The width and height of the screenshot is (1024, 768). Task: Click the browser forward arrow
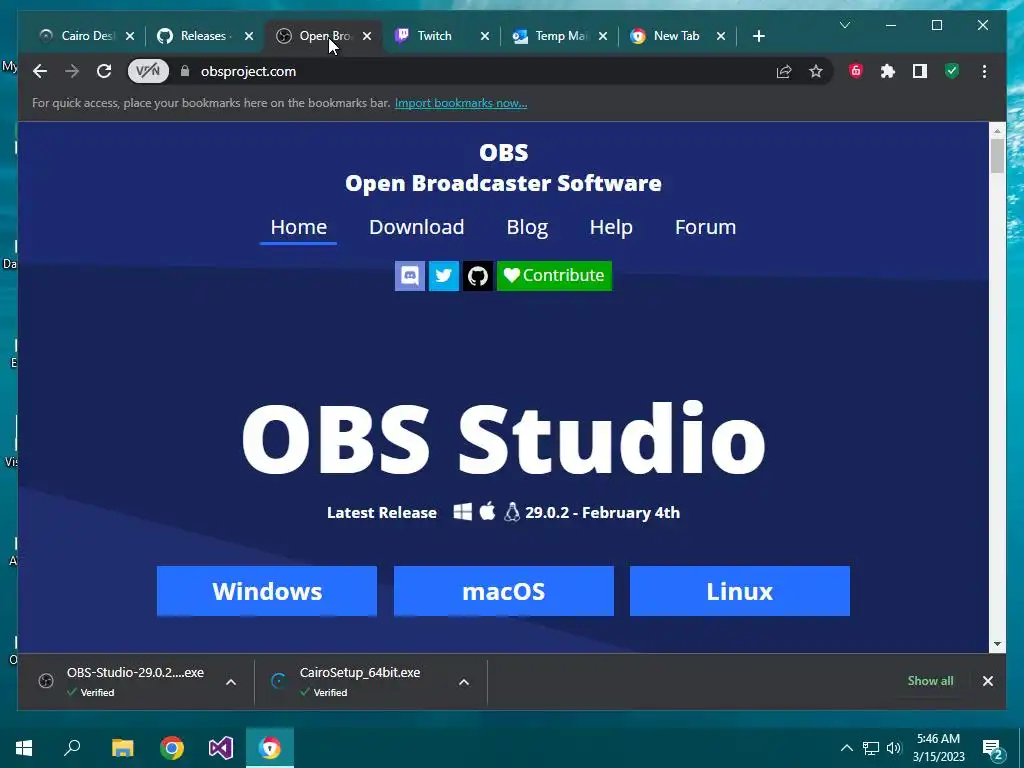(x=72, y=71)
